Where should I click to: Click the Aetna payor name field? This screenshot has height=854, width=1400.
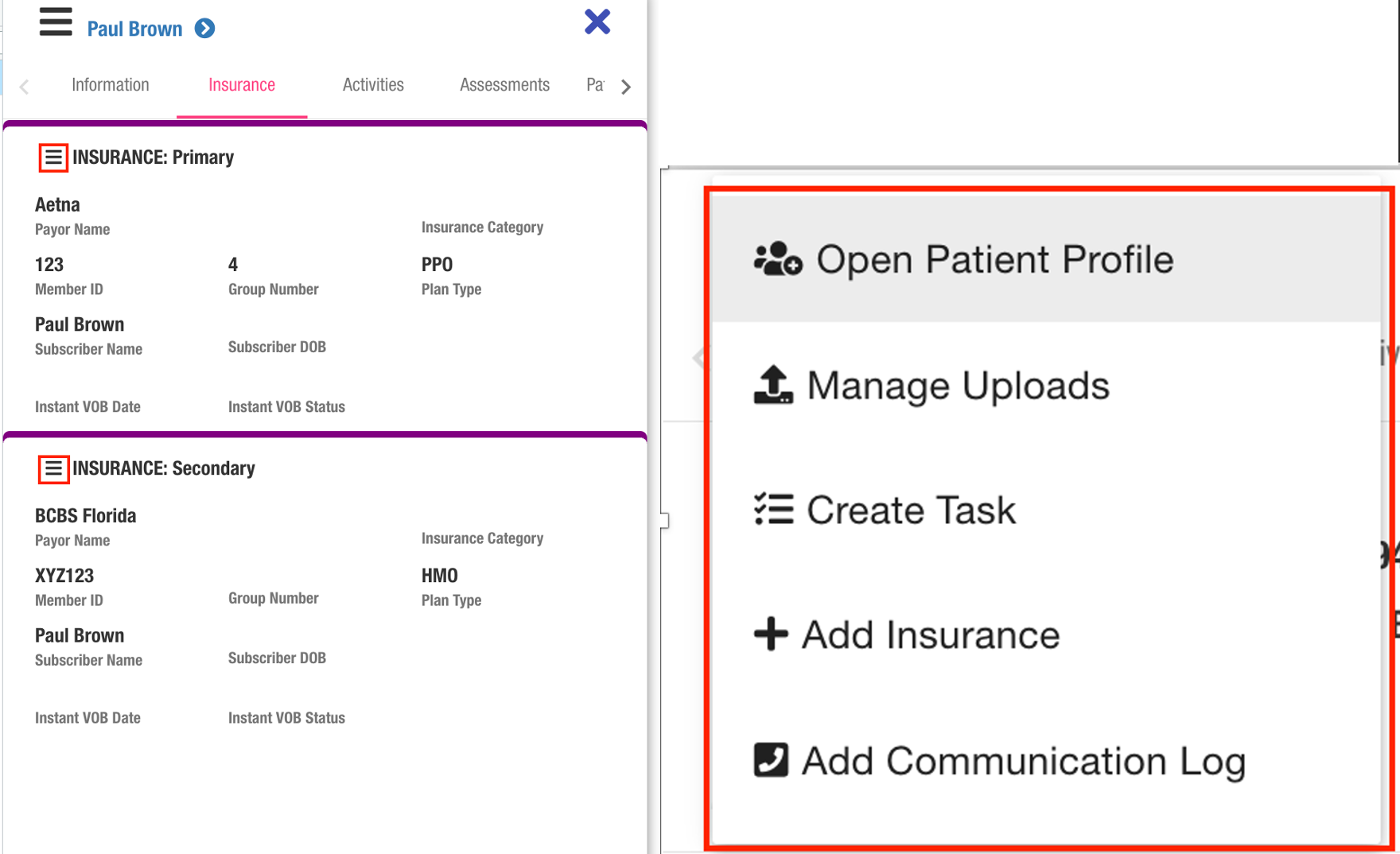pyautogui.click(x=57, y=205)
